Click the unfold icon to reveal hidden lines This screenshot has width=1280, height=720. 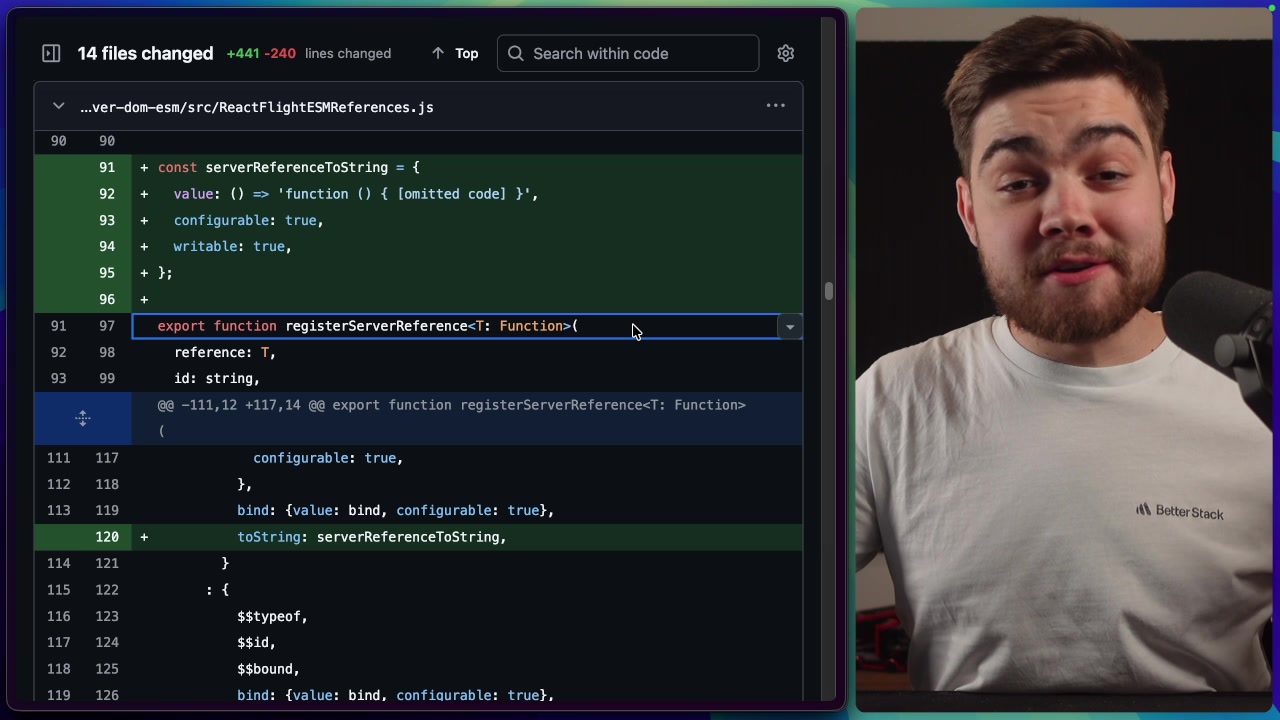point(83,418)
